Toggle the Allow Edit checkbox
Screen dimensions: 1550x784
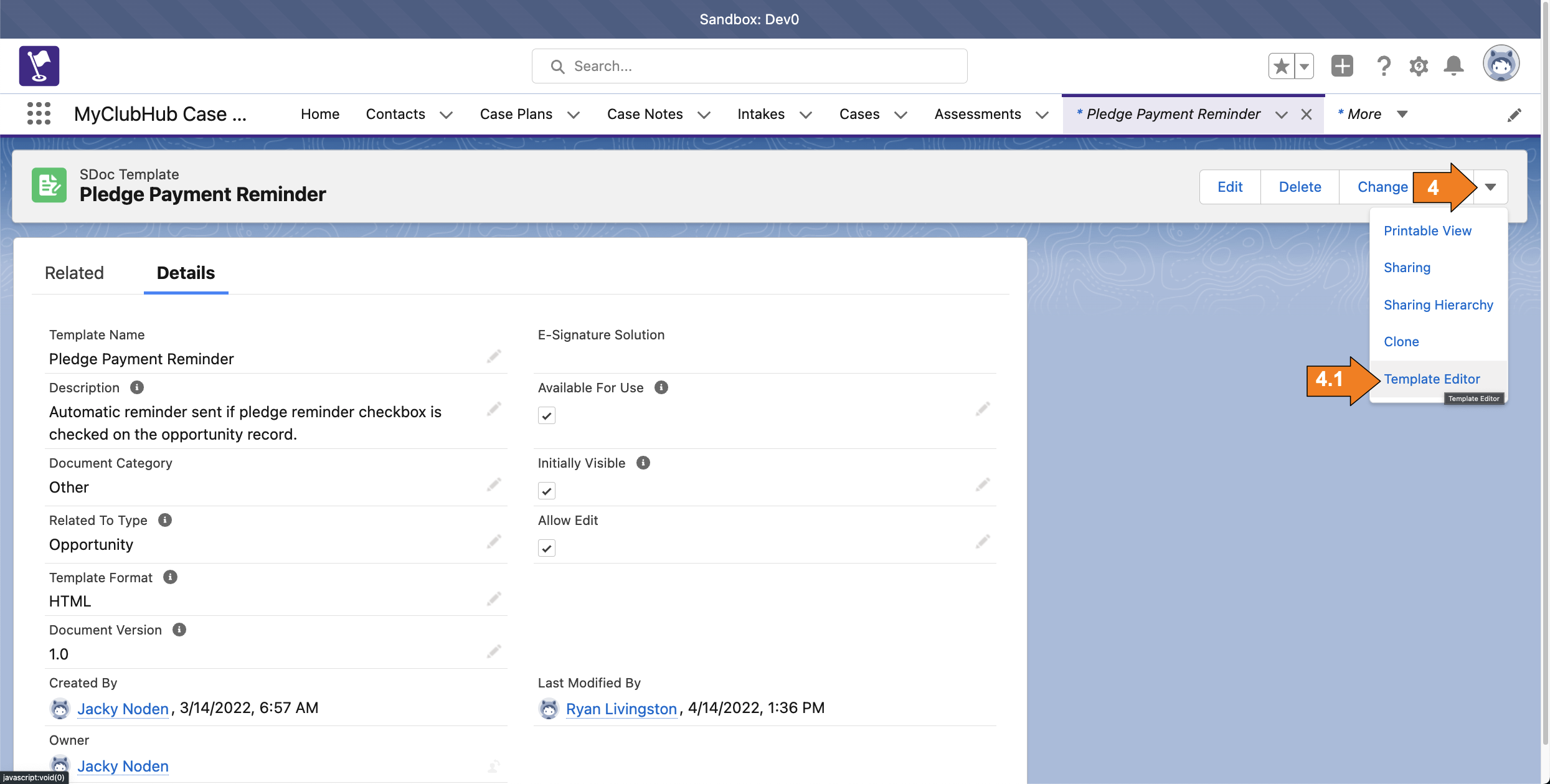coord(546,548)
